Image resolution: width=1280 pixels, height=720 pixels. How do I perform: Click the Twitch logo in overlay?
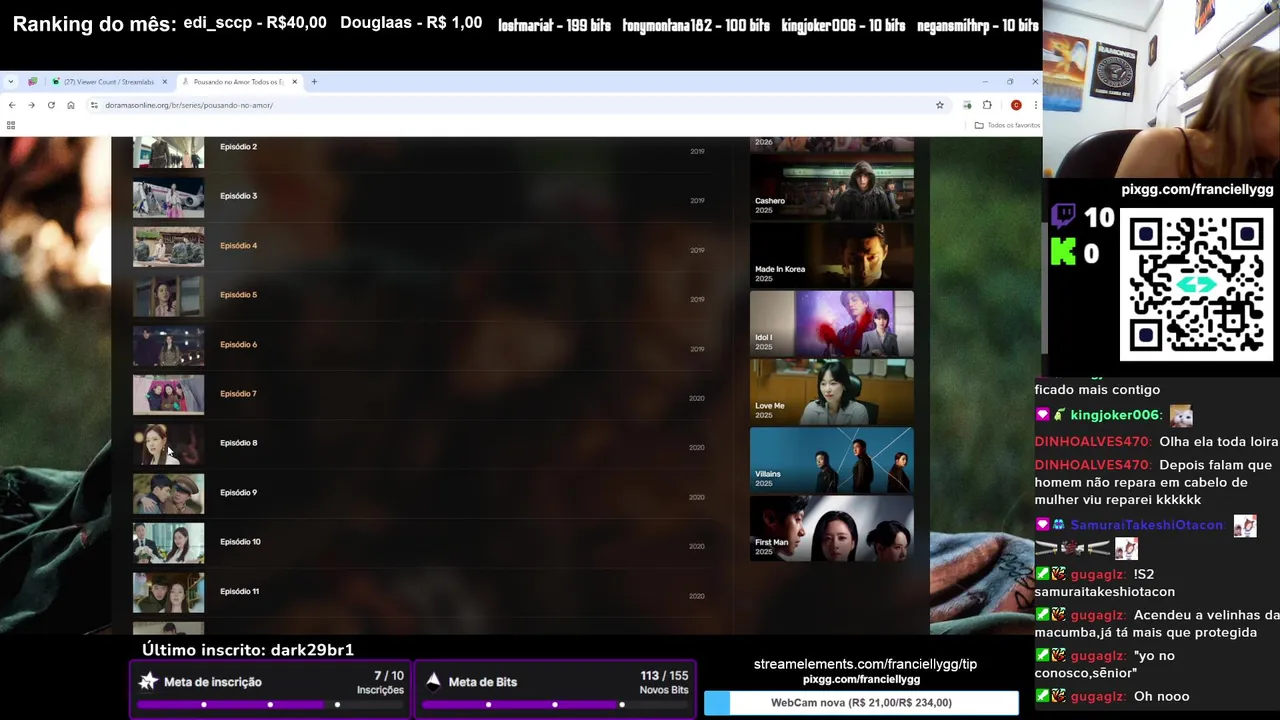(1064, 217)
